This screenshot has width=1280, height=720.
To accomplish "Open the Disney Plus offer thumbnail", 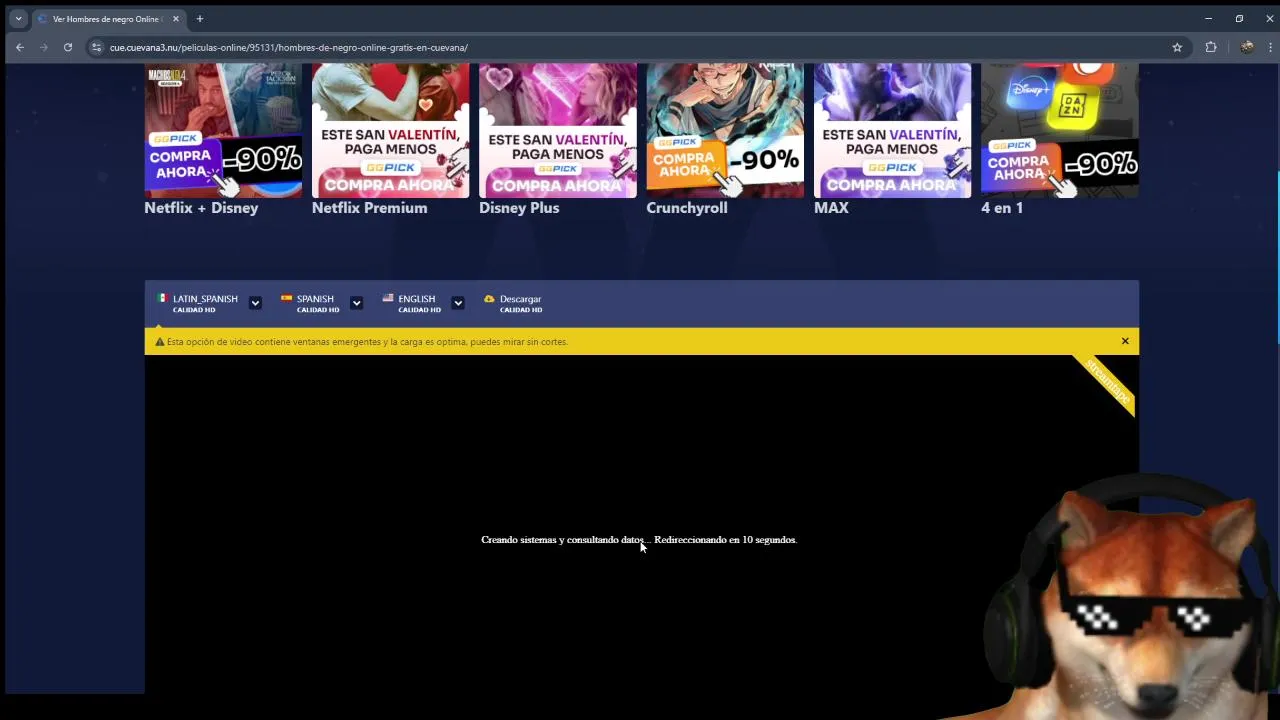I will (x=558, y=130).
